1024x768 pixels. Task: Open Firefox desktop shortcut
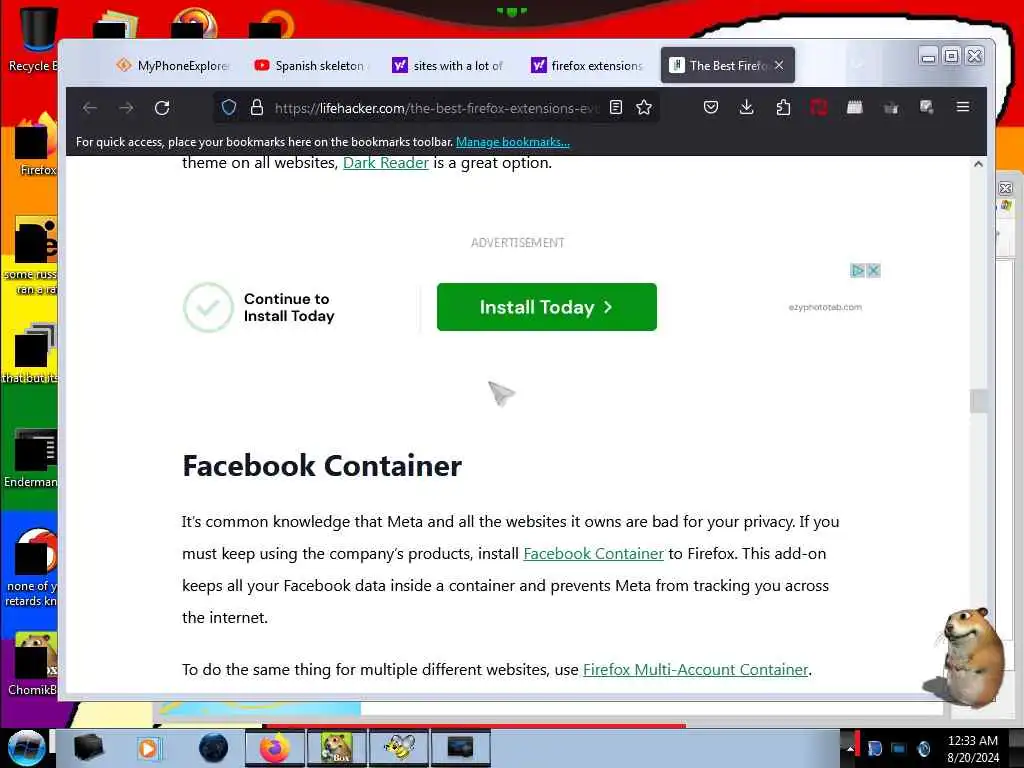[x=36, y=145]
